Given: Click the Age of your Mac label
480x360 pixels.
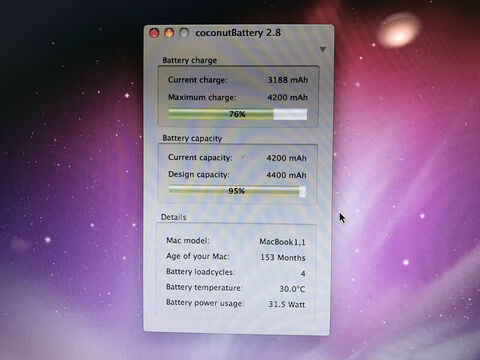Looking at the screenshot, I should [x=198, y=256].
